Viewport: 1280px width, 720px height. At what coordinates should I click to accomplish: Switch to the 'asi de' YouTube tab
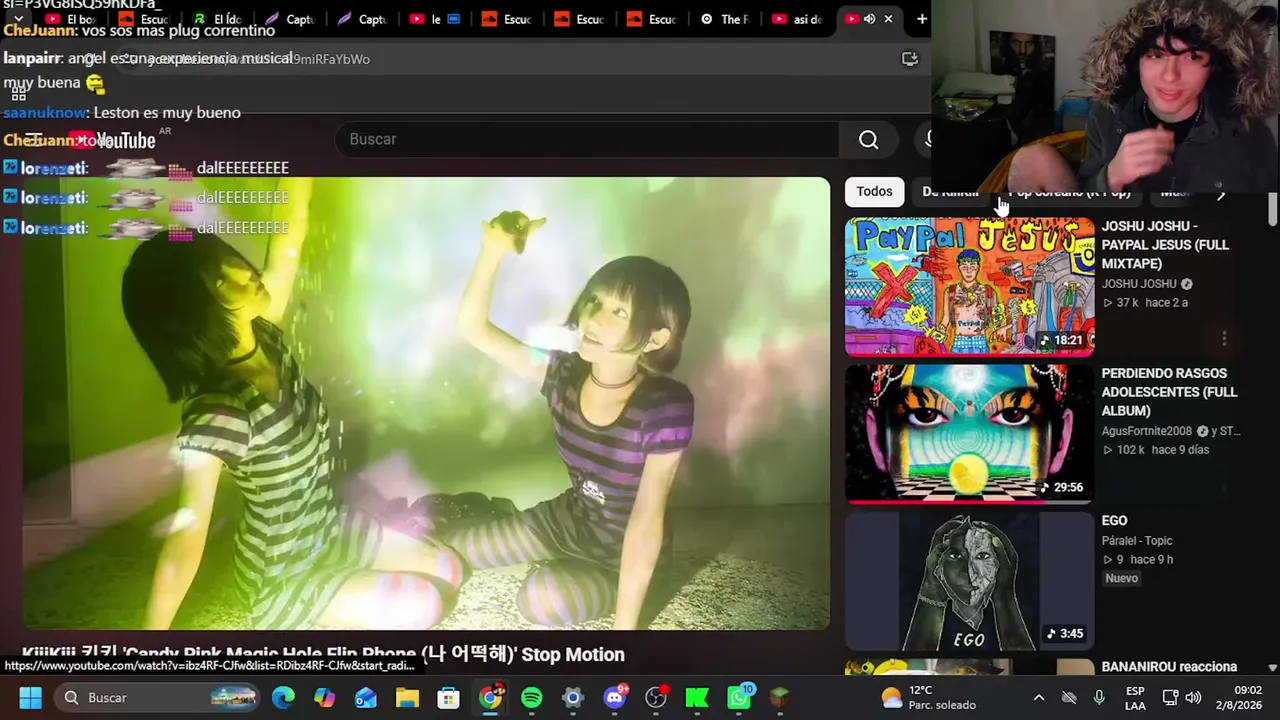[797, 19]
